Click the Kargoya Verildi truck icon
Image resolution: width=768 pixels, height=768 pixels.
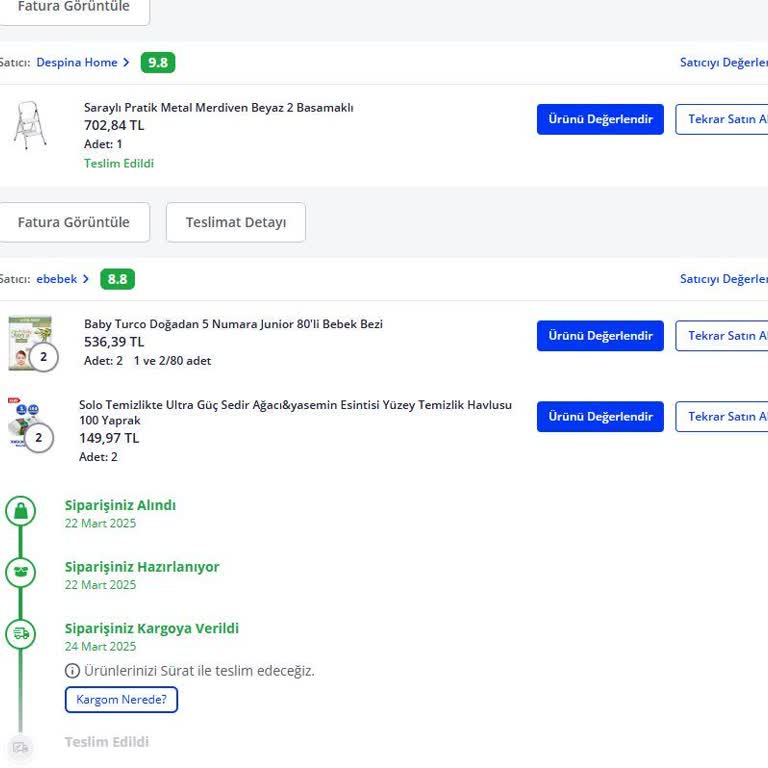pyautogui.click(x=21, y=634)
